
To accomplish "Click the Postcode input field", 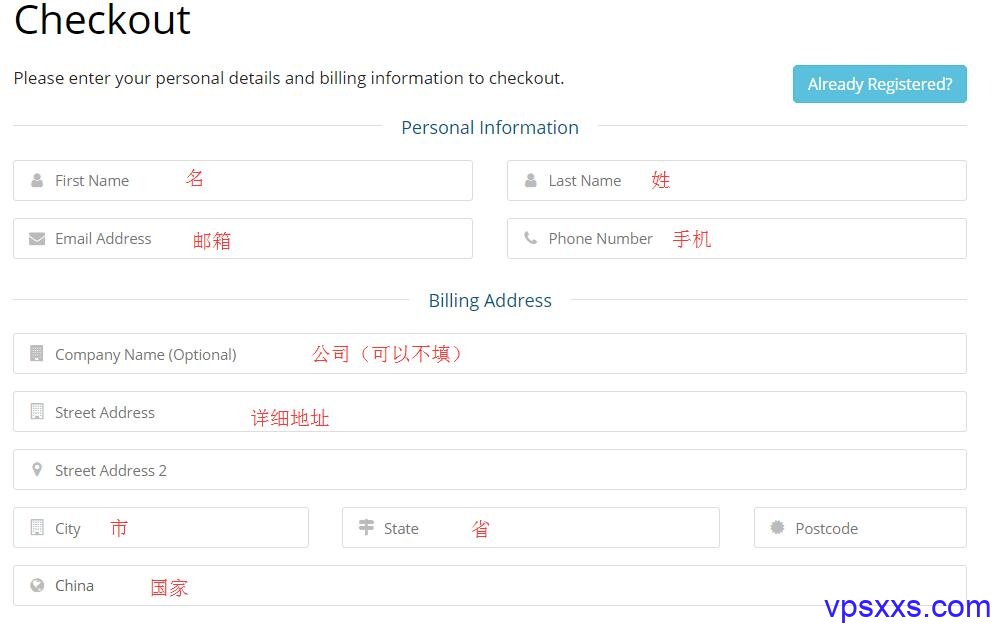I will (x=860, y=528).
